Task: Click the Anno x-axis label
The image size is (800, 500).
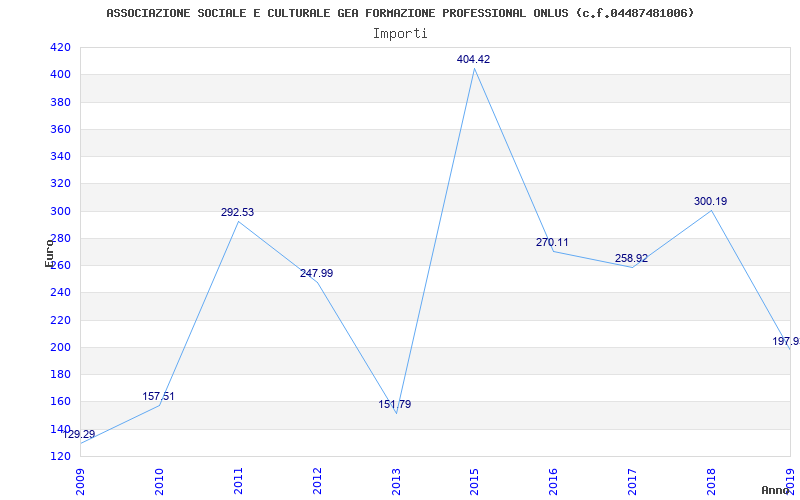Action: tap(777, 490)
